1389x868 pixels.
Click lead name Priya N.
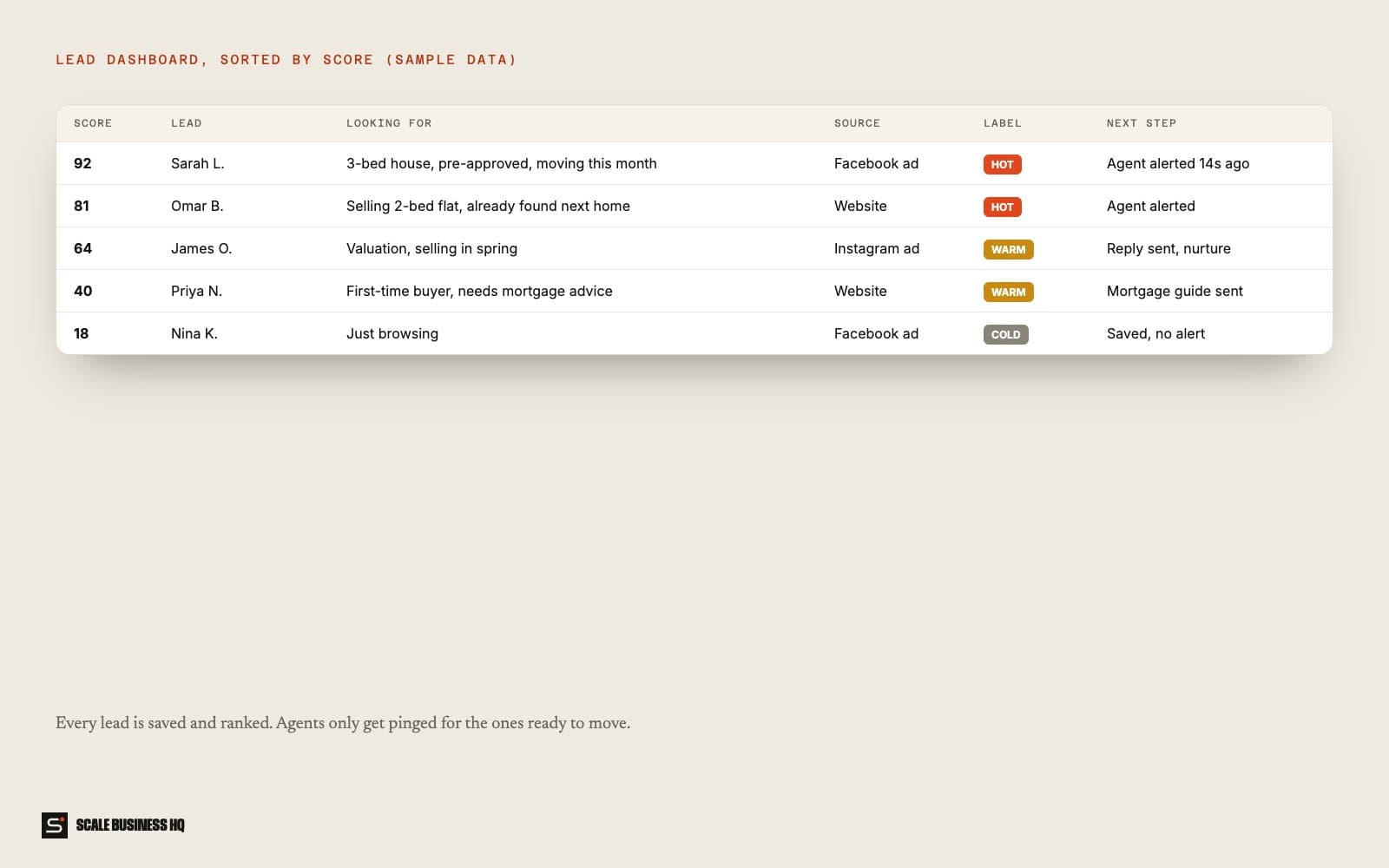coord(196,291)
